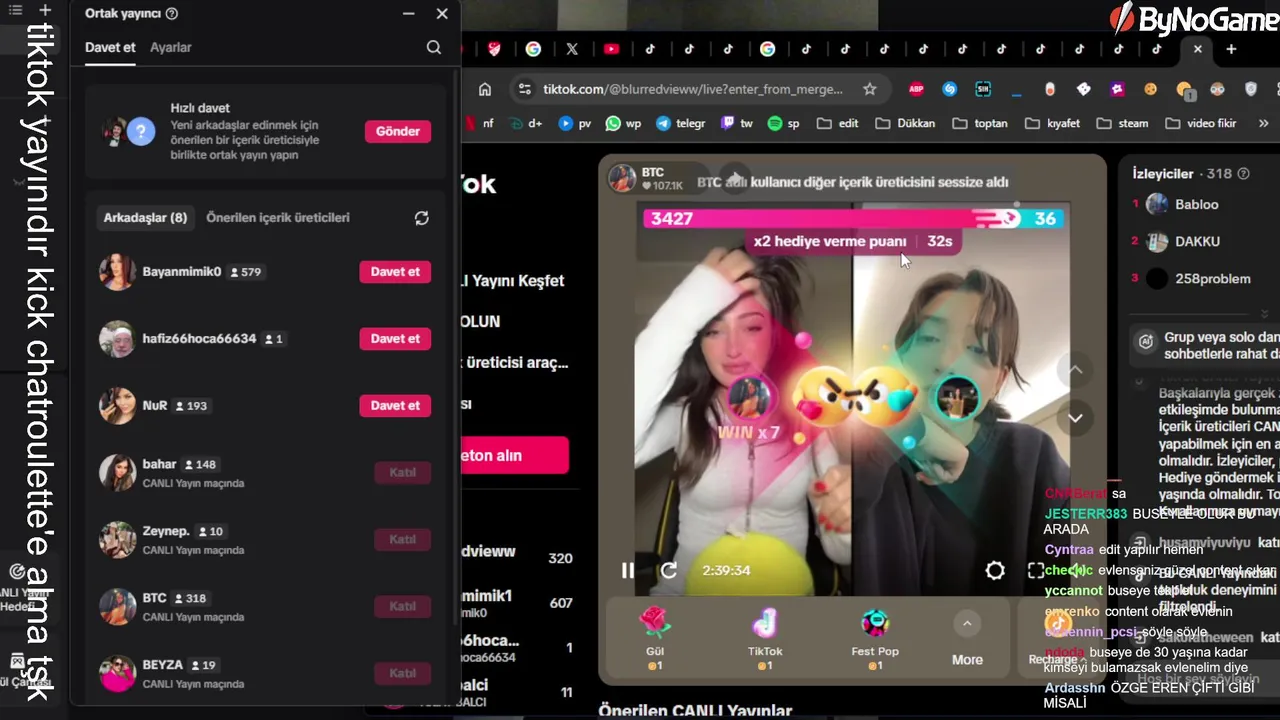Click Katıl button next to BTC

click(x=402, y=607)
